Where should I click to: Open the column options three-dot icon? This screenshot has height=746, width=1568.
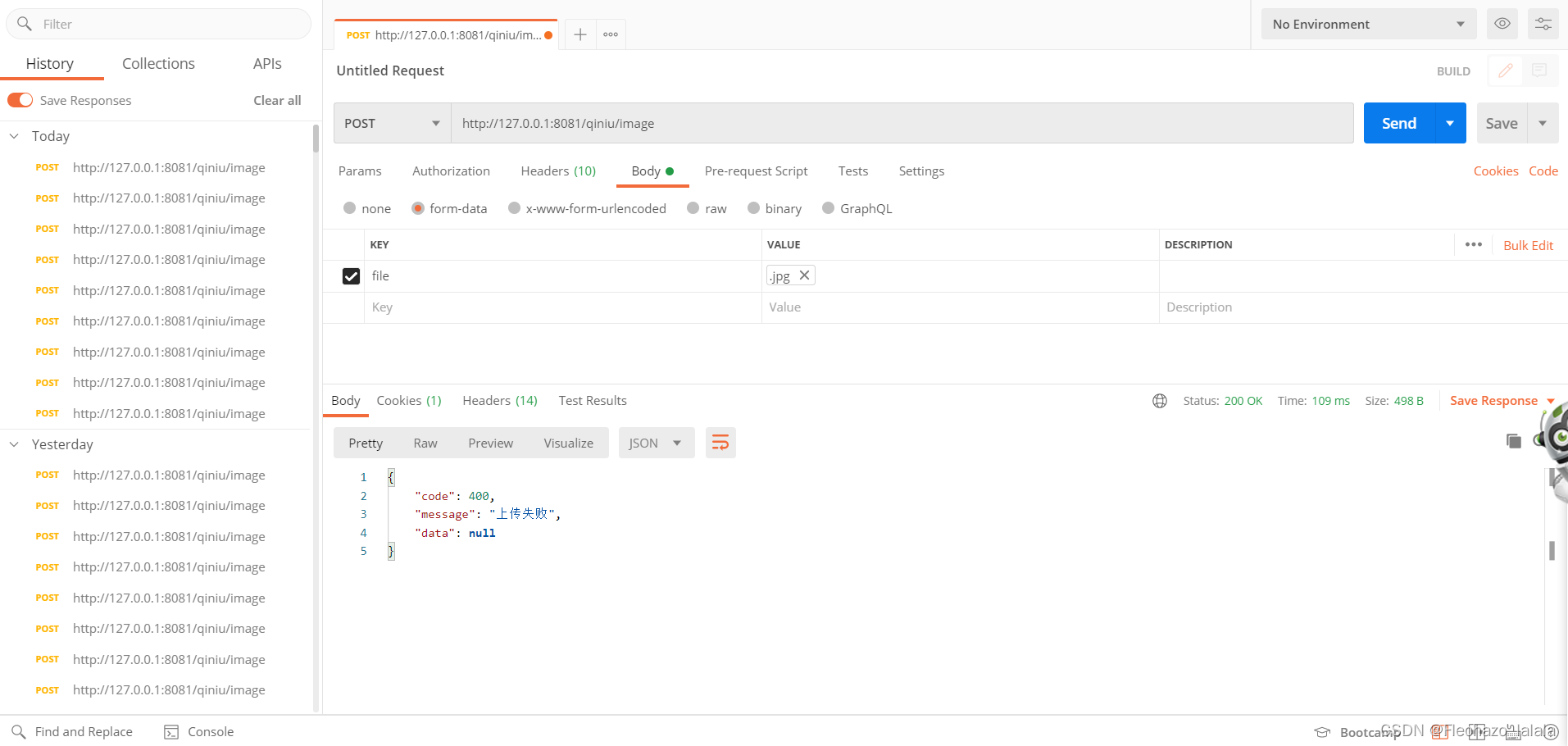[1473, 244]
